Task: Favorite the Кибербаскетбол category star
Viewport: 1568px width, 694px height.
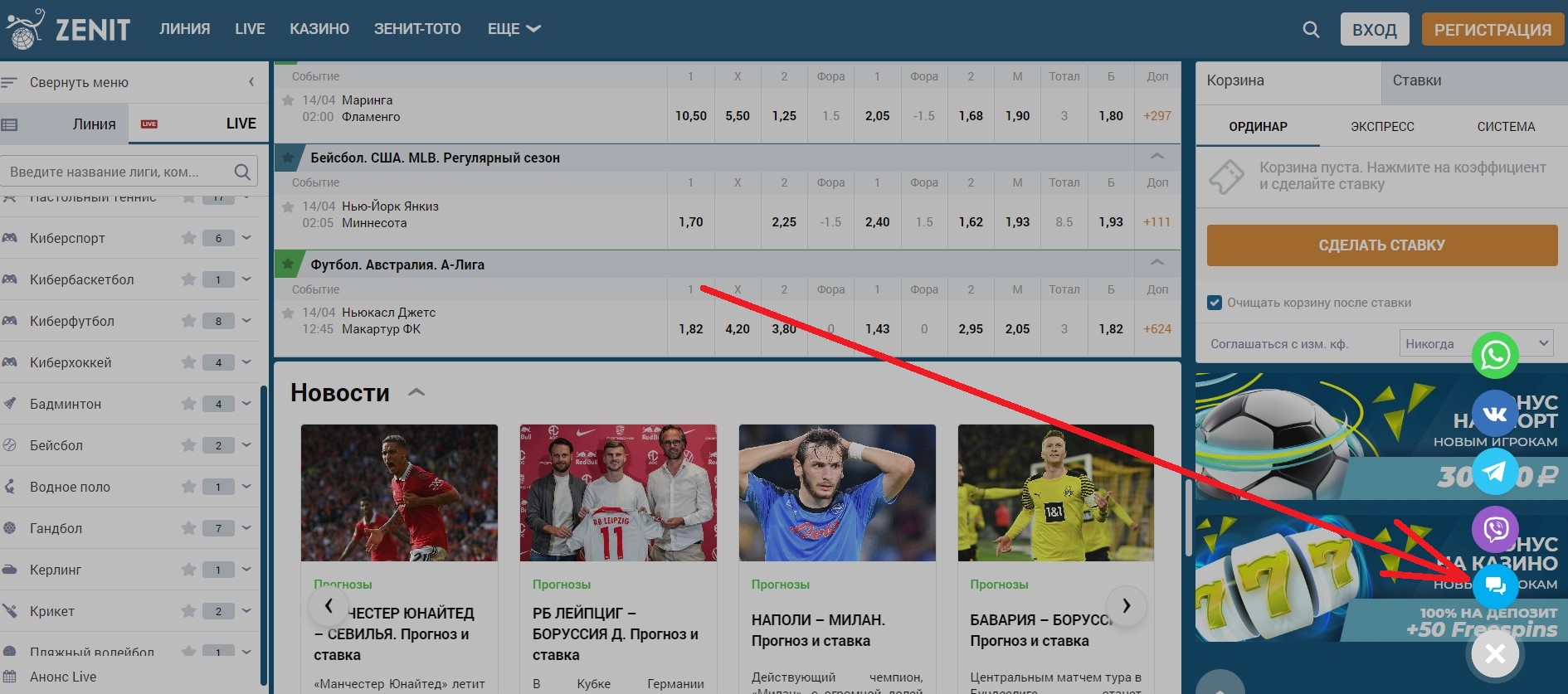Action: (x=189, y=279)
